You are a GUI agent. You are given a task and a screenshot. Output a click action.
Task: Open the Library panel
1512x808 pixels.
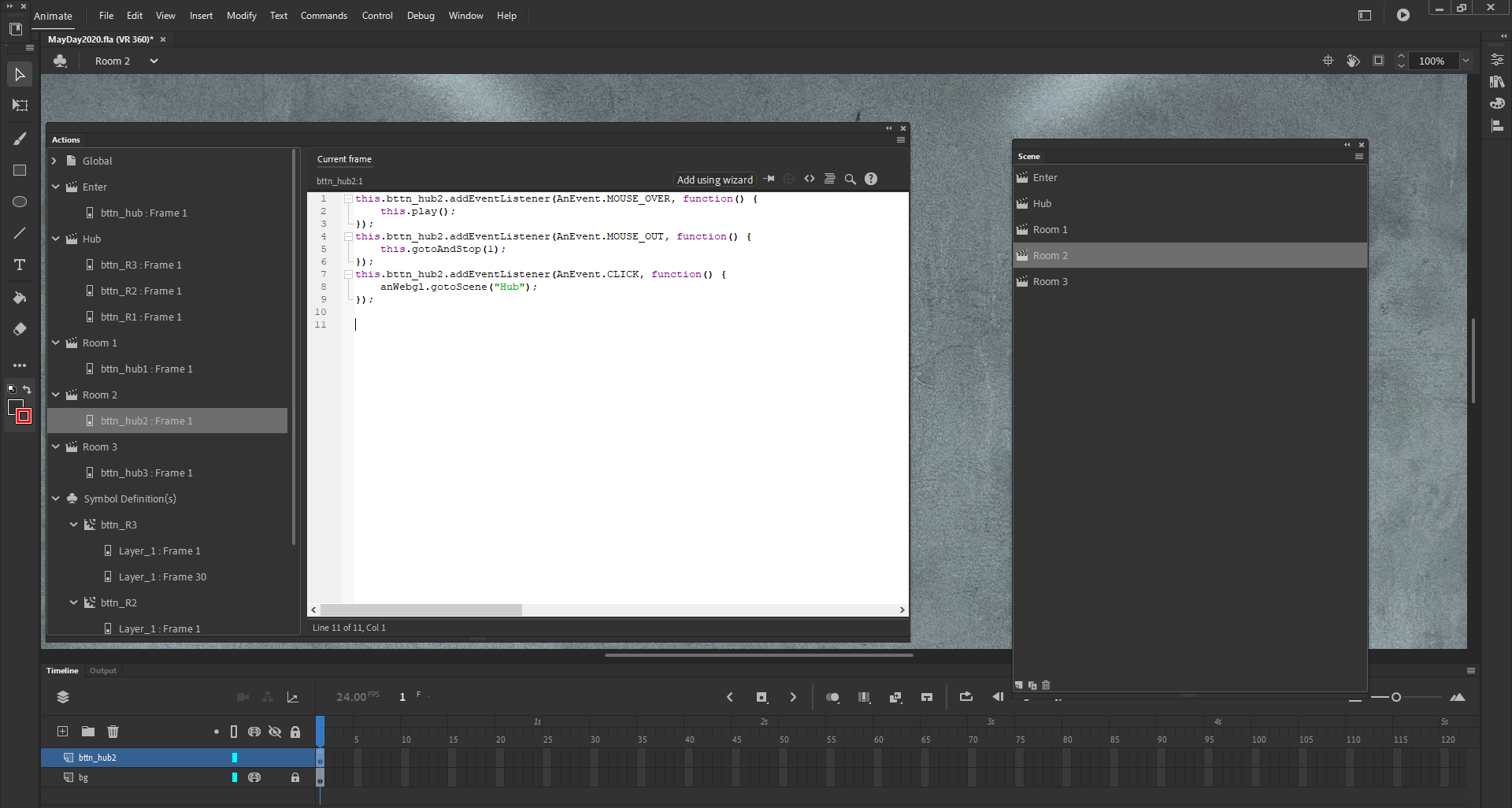[1497, 81]
